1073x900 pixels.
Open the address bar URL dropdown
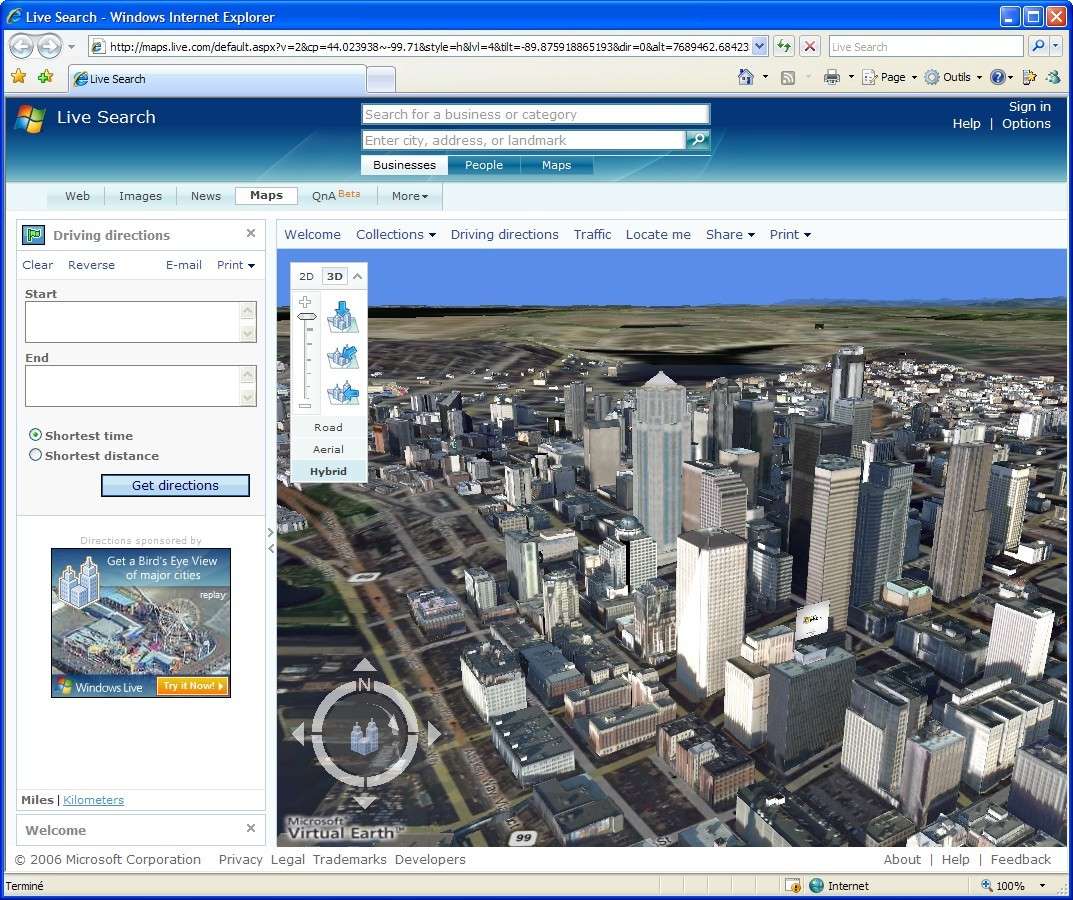pyautogui.click(x=760, y=47)
